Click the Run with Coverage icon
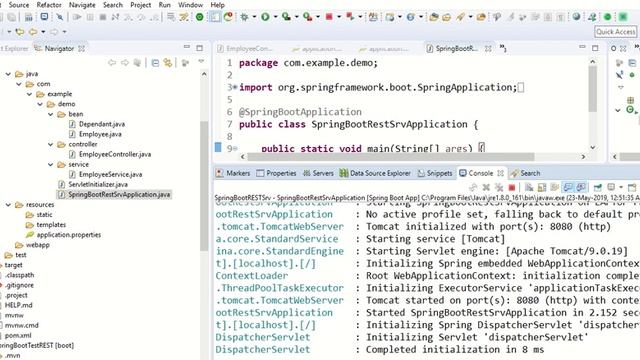The width and height of the screenshot is (640, 360). [287, 17]
